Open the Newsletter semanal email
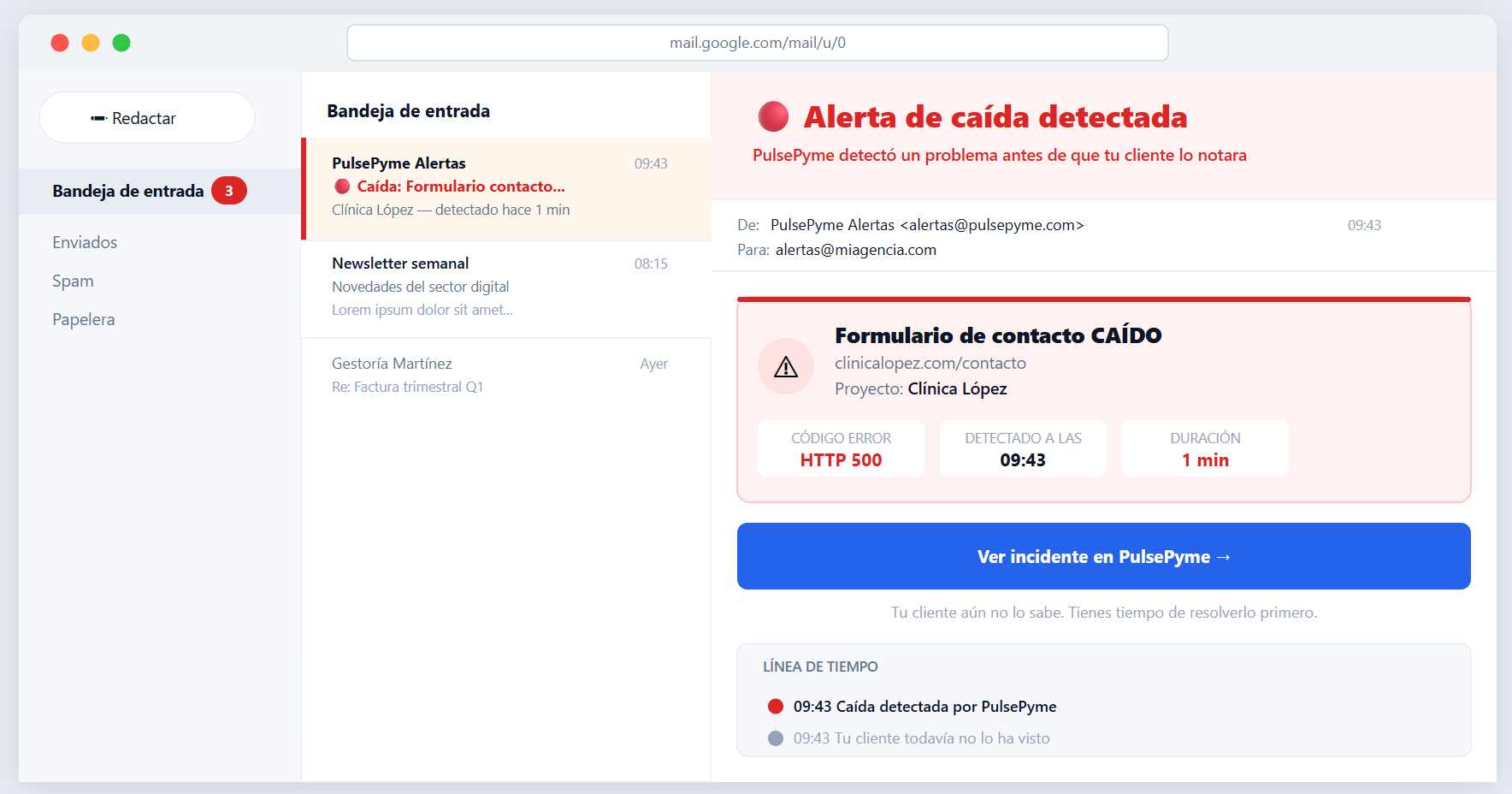The height and width of the screenshot is (794, 1512). coord(506,289)
